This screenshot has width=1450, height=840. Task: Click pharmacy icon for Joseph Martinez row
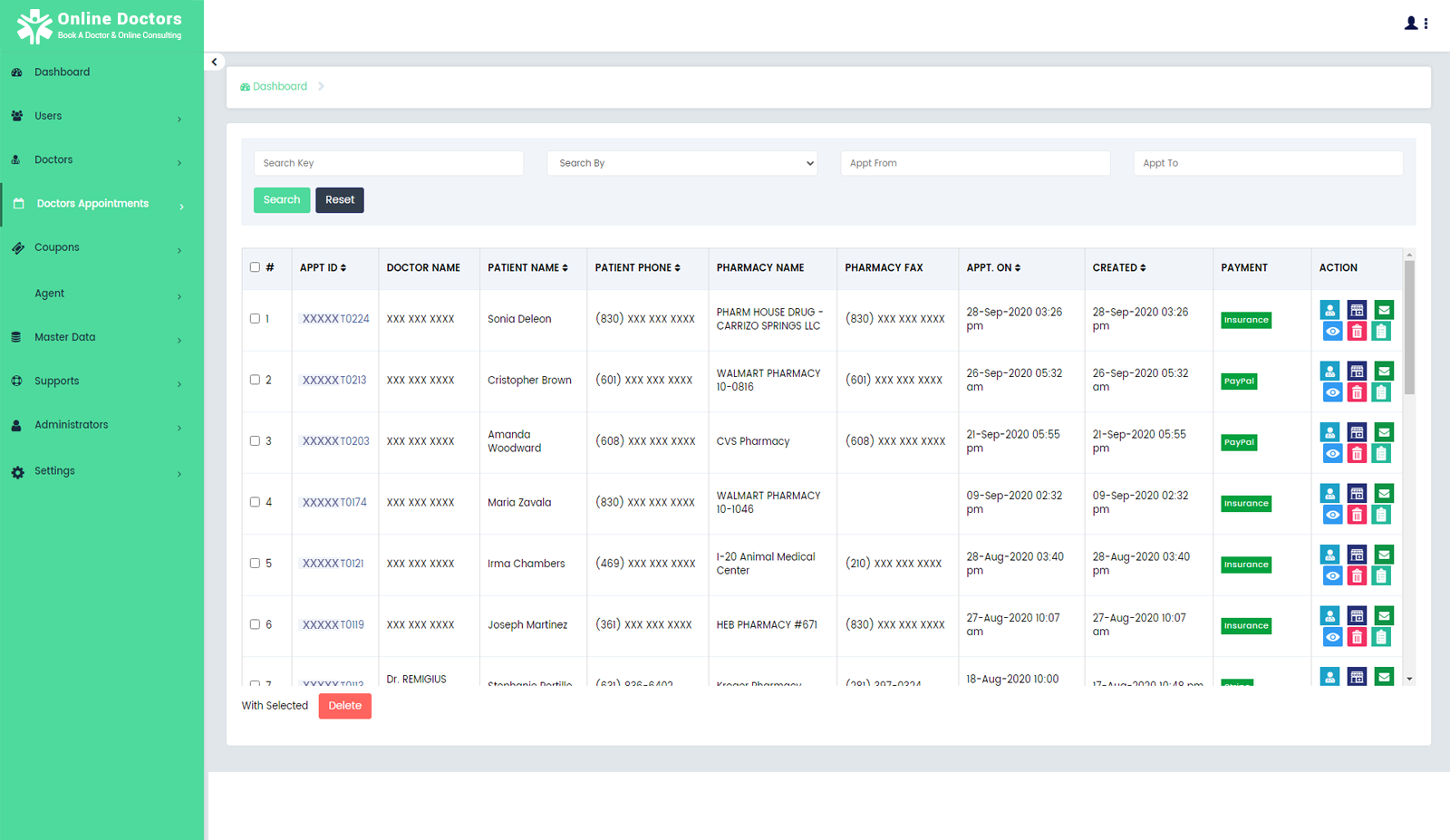click(1357, 616)
